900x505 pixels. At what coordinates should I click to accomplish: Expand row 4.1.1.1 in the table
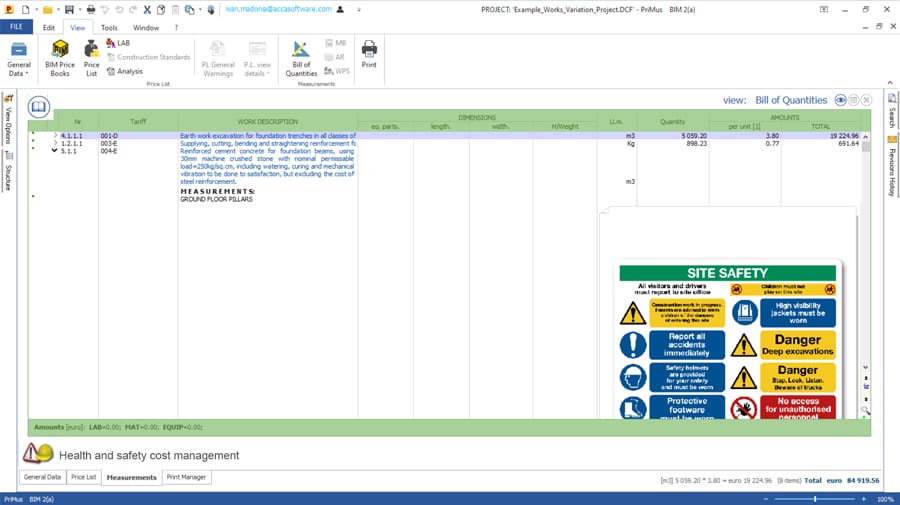[56, 135]
